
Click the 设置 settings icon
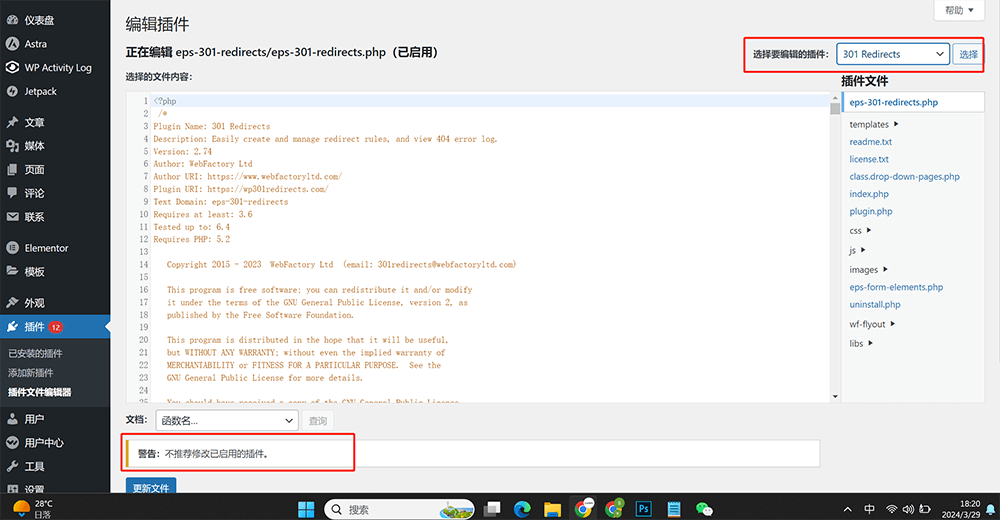pyautogui.click(x=12, y=489)
